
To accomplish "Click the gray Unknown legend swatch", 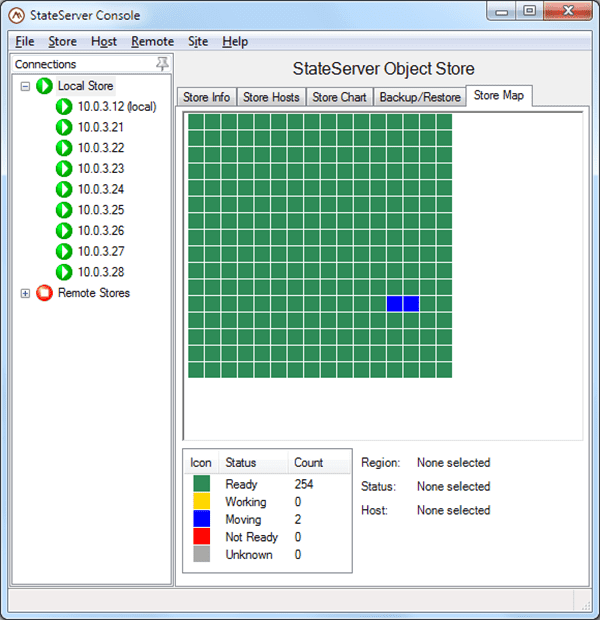I will [202, 554].
